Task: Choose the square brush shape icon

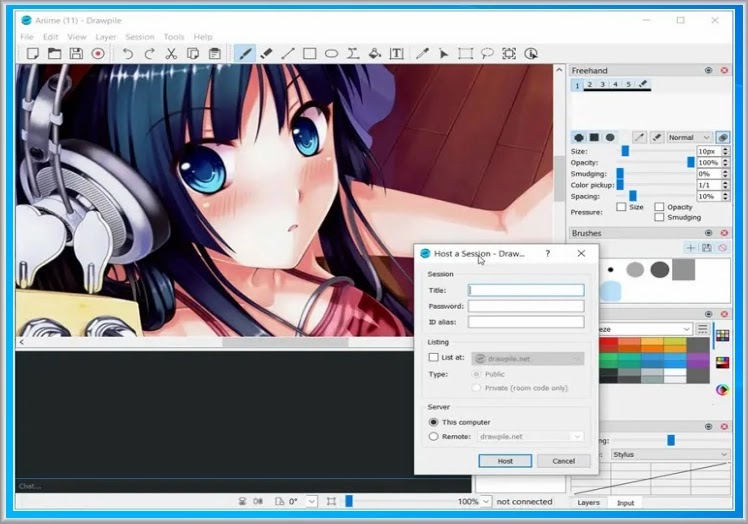Action: tap(594, 137)
